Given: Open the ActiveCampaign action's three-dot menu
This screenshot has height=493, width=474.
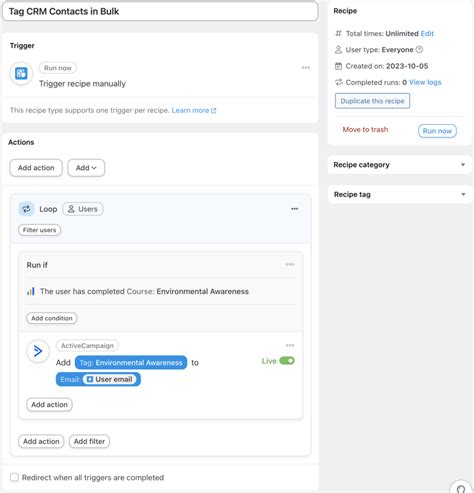Looking at the screenshot, I should point(290,345).
